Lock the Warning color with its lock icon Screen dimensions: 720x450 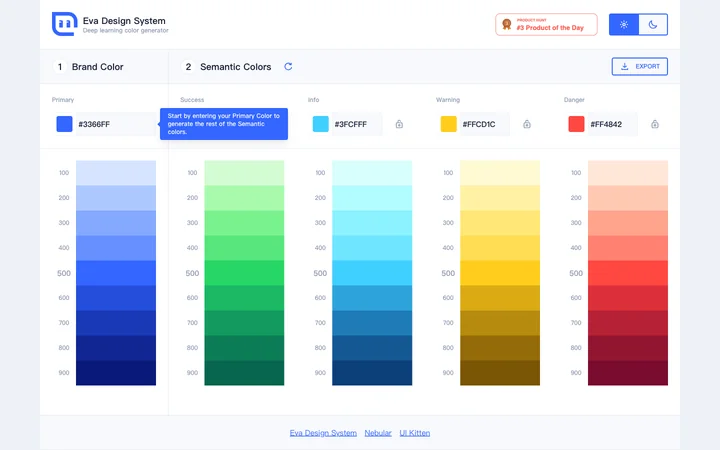(527, 124)
